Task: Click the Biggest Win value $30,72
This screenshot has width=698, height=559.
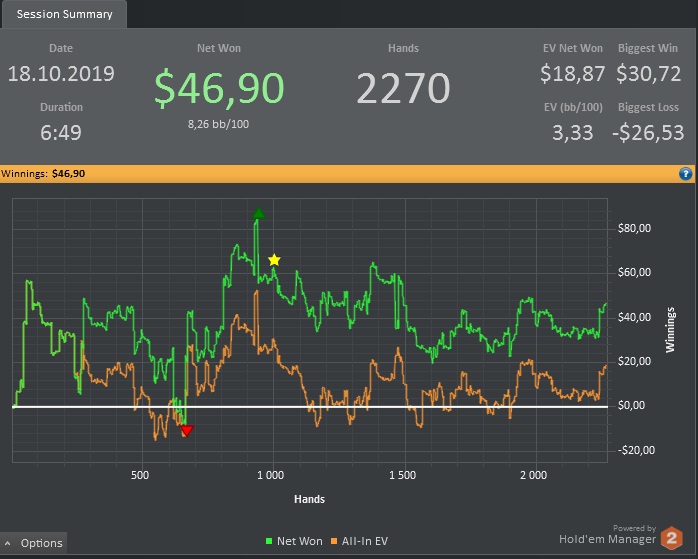Action: [649, 73]
